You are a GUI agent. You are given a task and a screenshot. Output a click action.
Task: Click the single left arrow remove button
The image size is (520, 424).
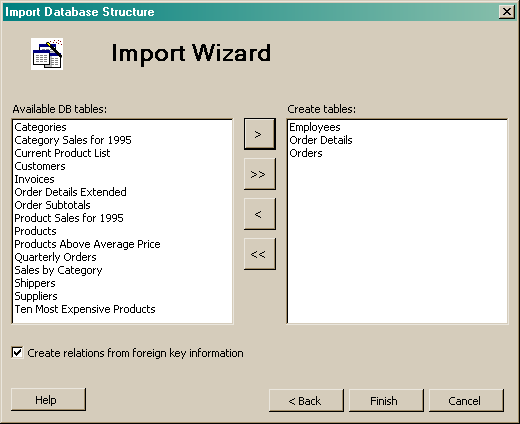coord(260,214)
